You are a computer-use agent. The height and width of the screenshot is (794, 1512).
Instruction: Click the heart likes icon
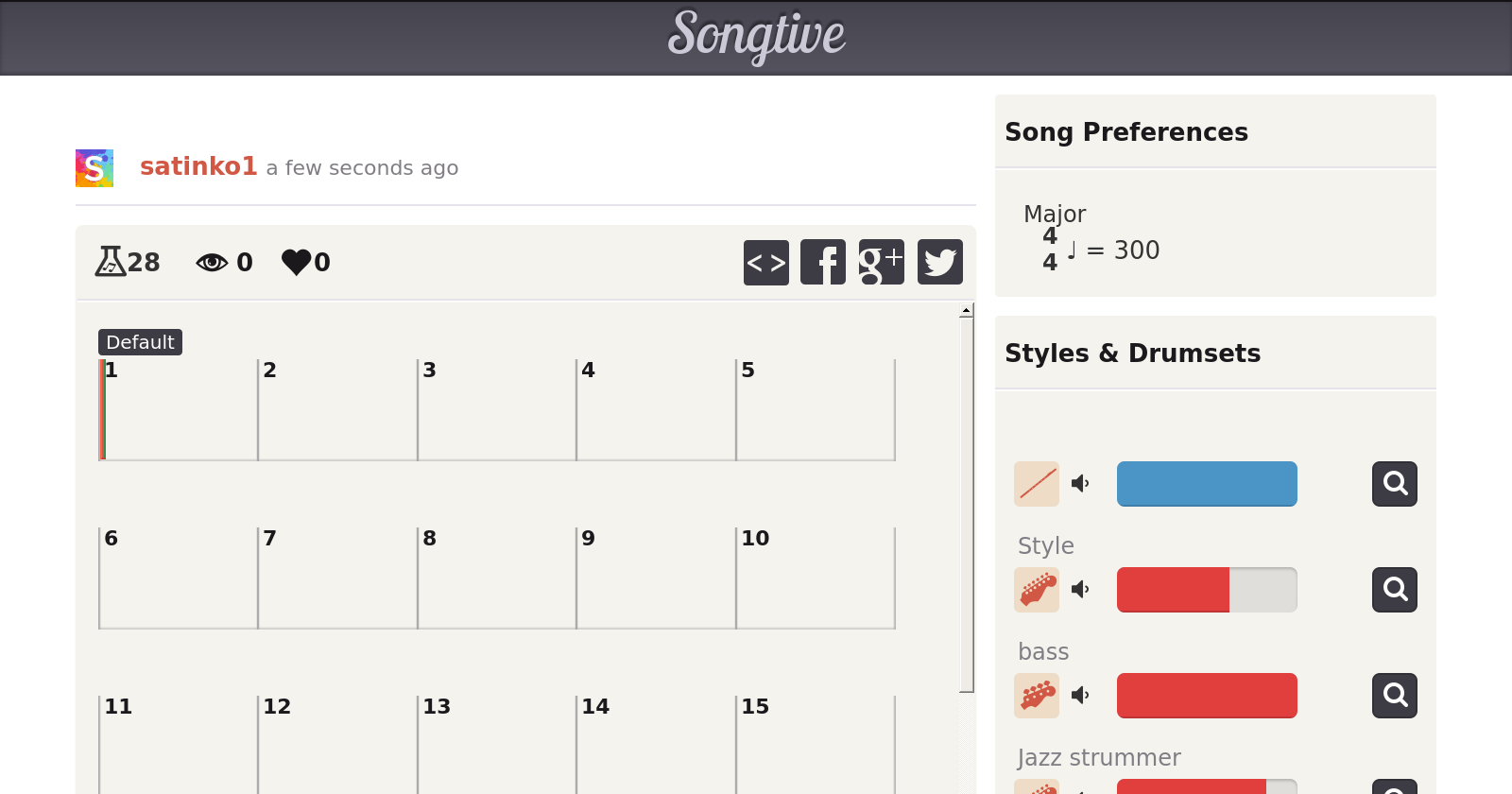(296, 262)
